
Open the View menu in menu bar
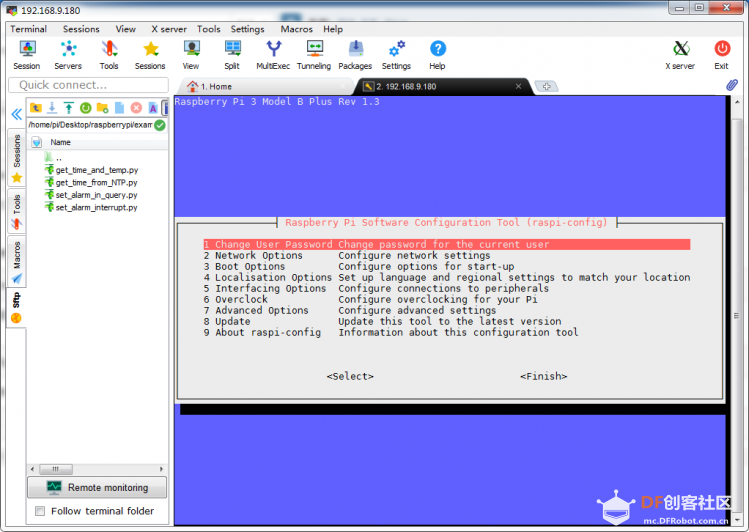click(126, 29)
